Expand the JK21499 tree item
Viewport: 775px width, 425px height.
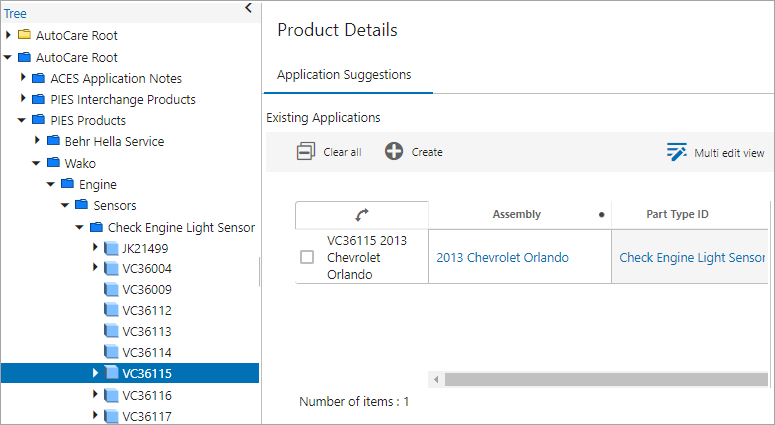[x=96, y=247]
